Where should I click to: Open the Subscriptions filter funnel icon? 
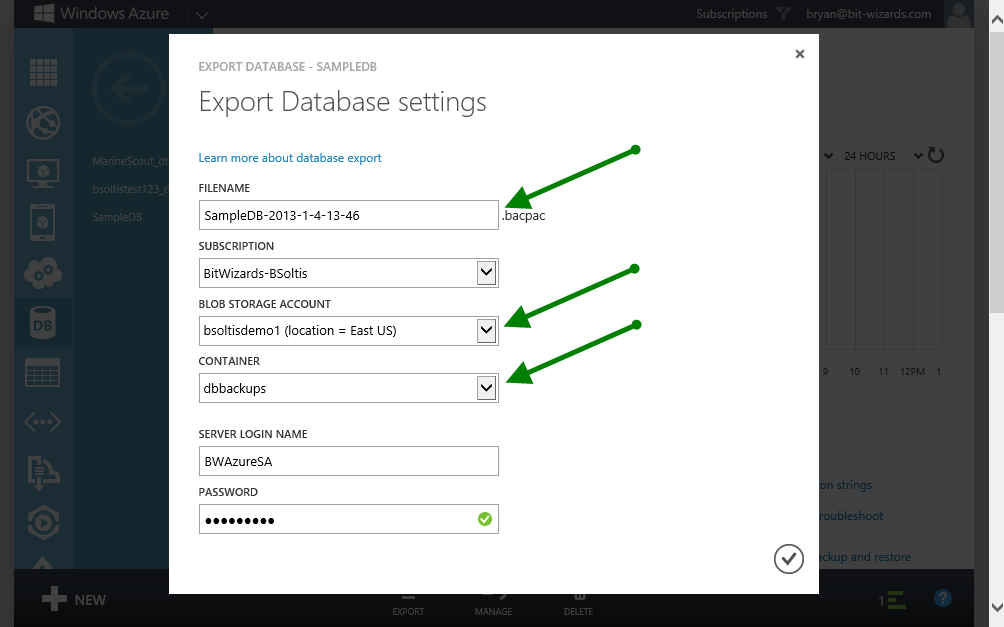pyautogui.click(x=783, y=13)
